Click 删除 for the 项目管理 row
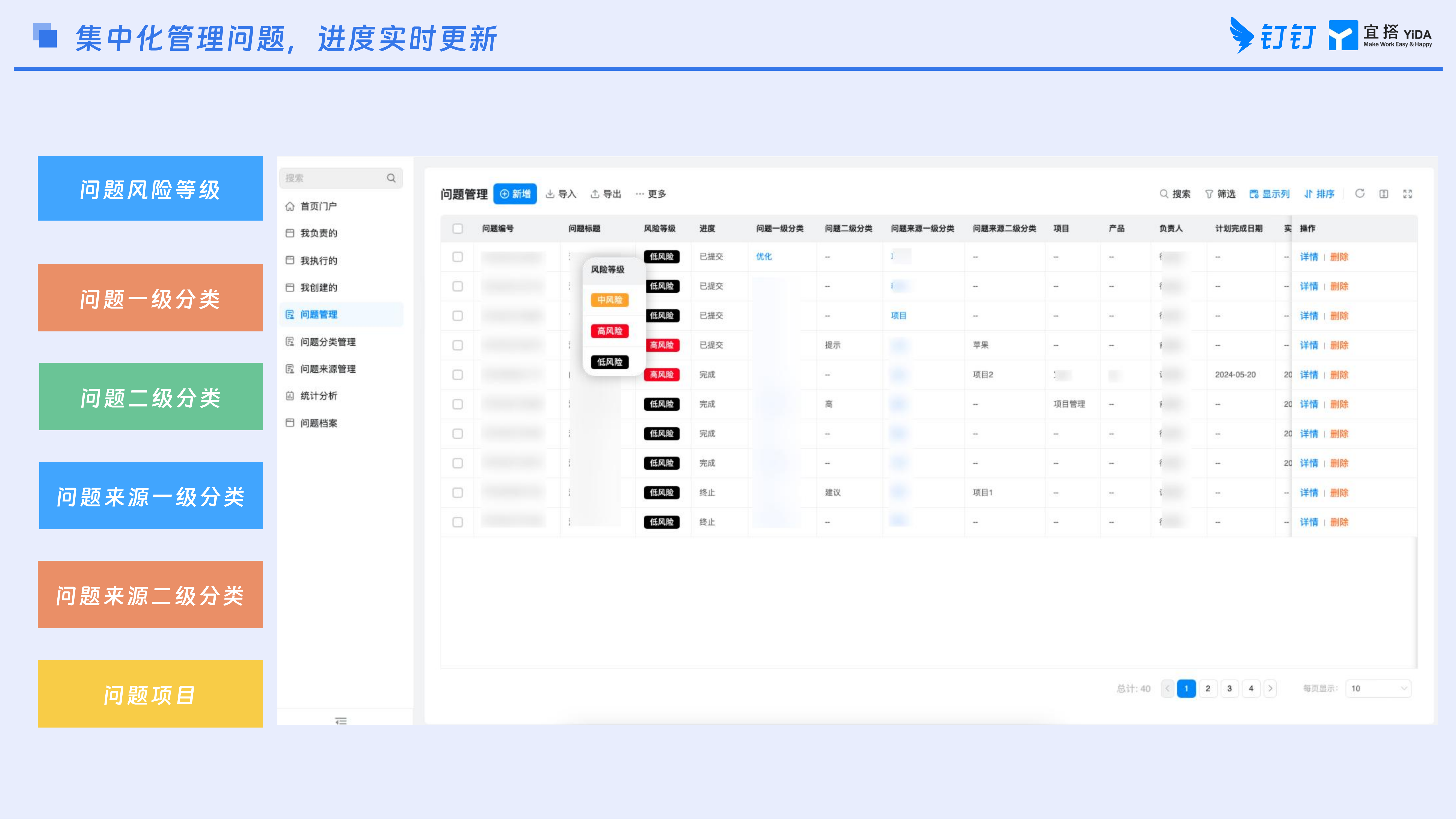Image resolution: width=1456 pixels, height=819 pixels. tap(1339, 404)
